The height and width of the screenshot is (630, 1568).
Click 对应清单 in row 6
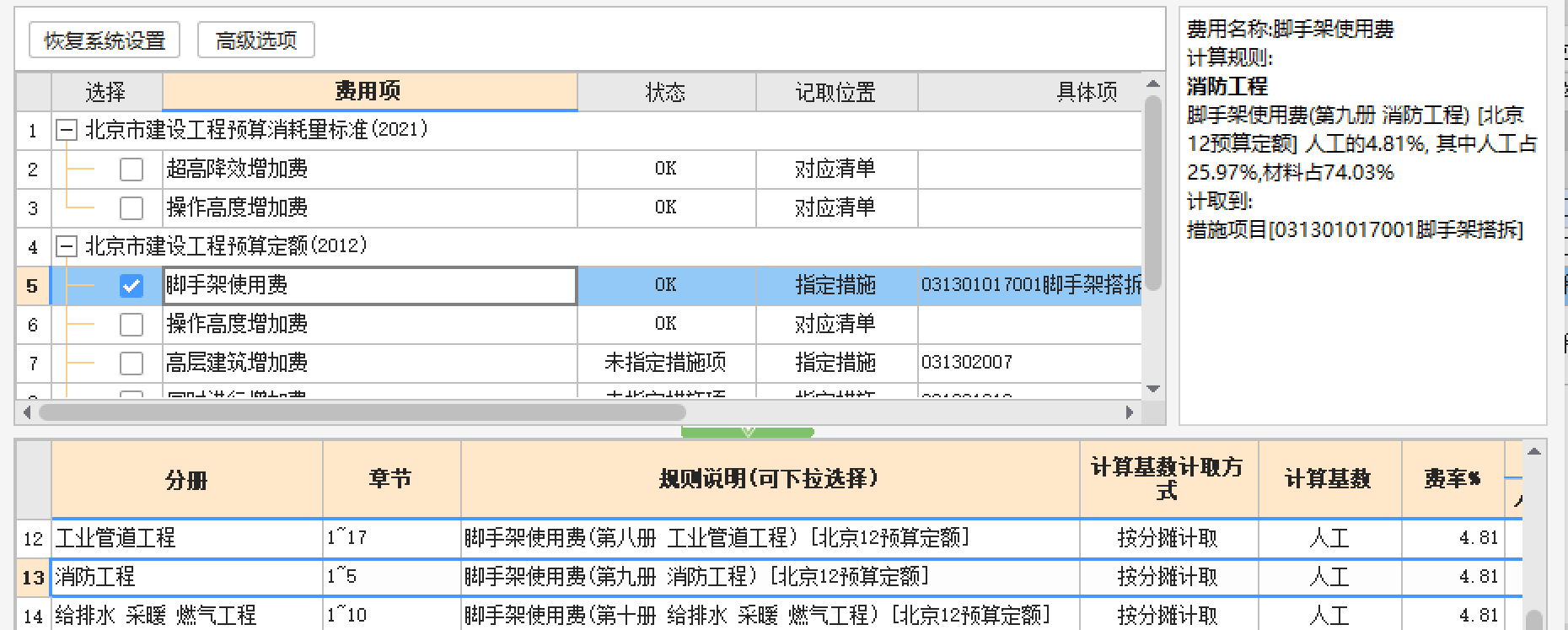click(836, 325)
